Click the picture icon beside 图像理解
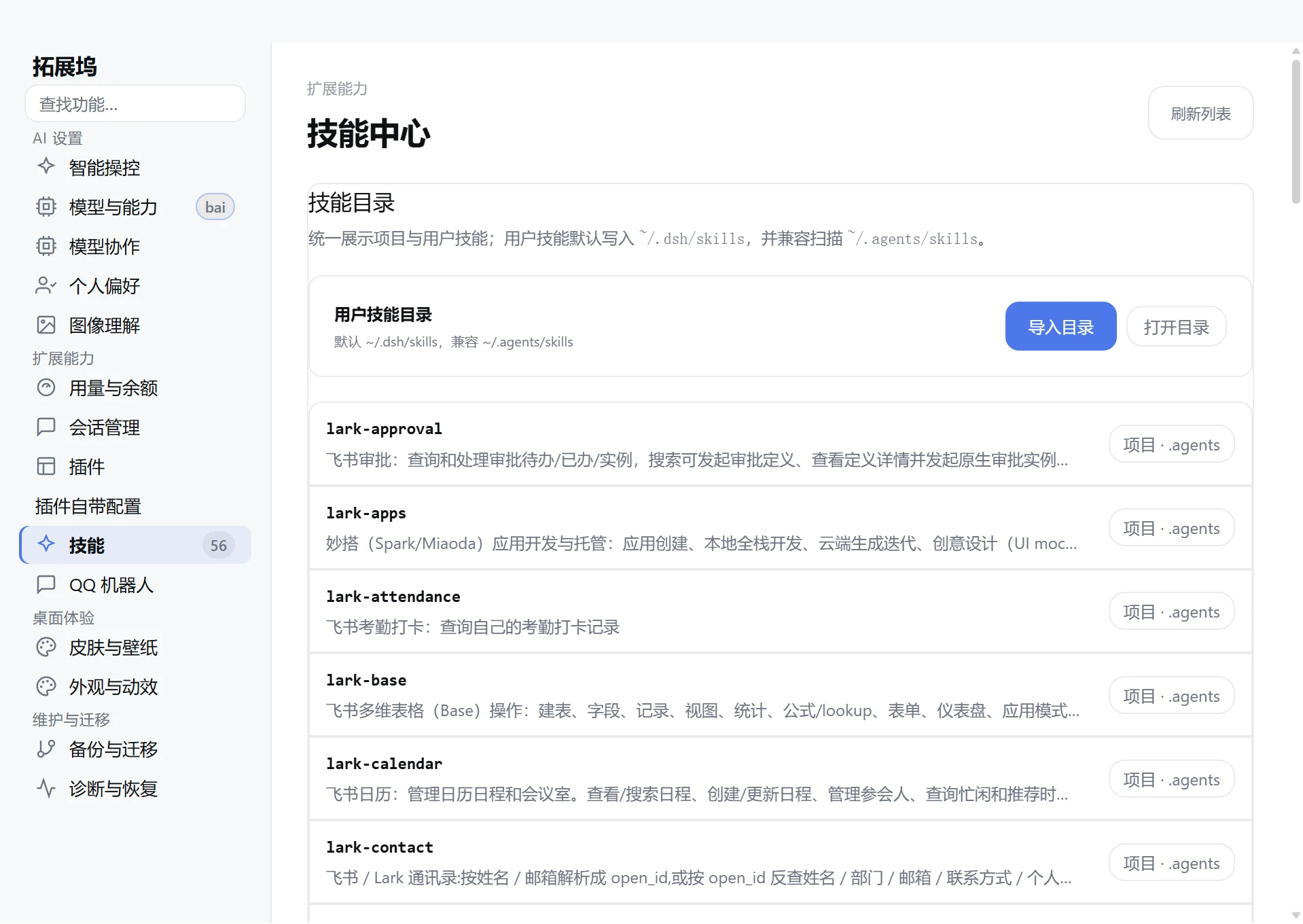The height and width of the screenshot is (924, 1303). tap(46, 325)
